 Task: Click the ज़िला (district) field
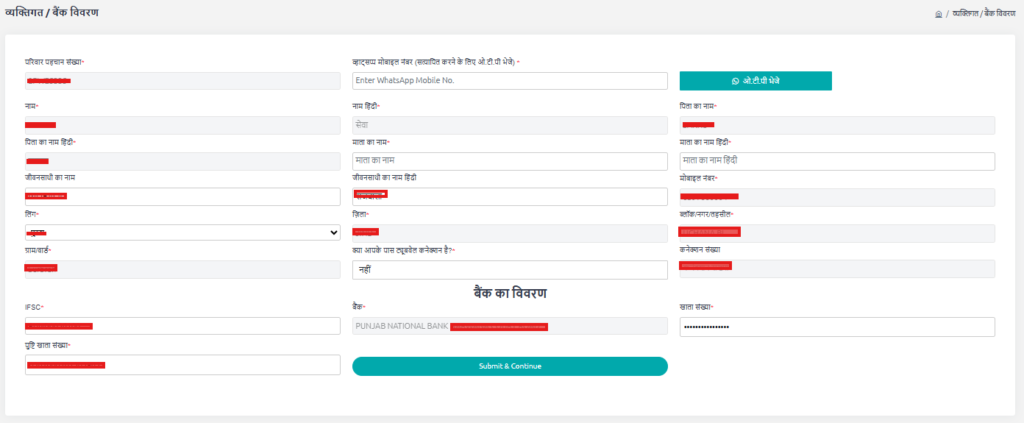[509, 232]
